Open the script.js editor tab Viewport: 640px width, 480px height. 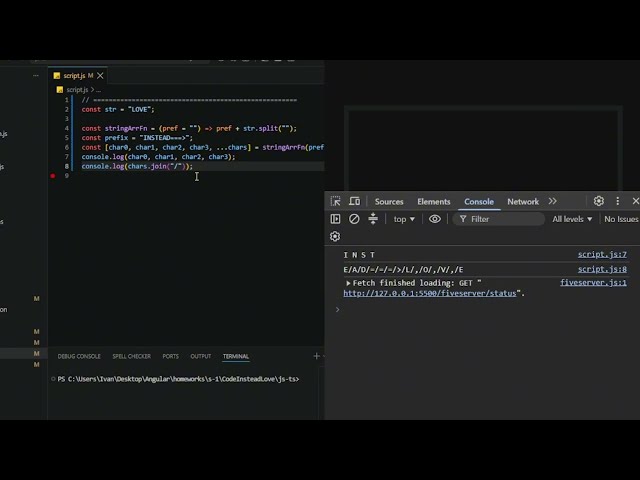[x=78, y=76]
